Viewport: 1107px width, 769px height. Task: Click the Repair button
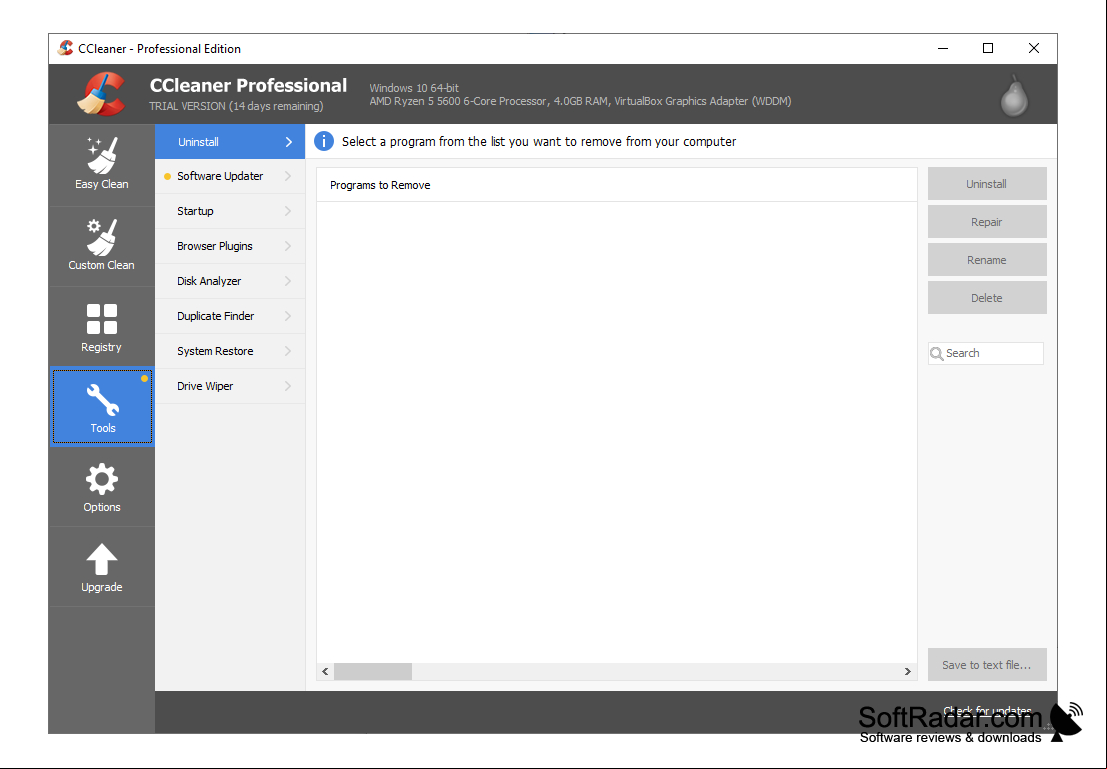[987, 222]
